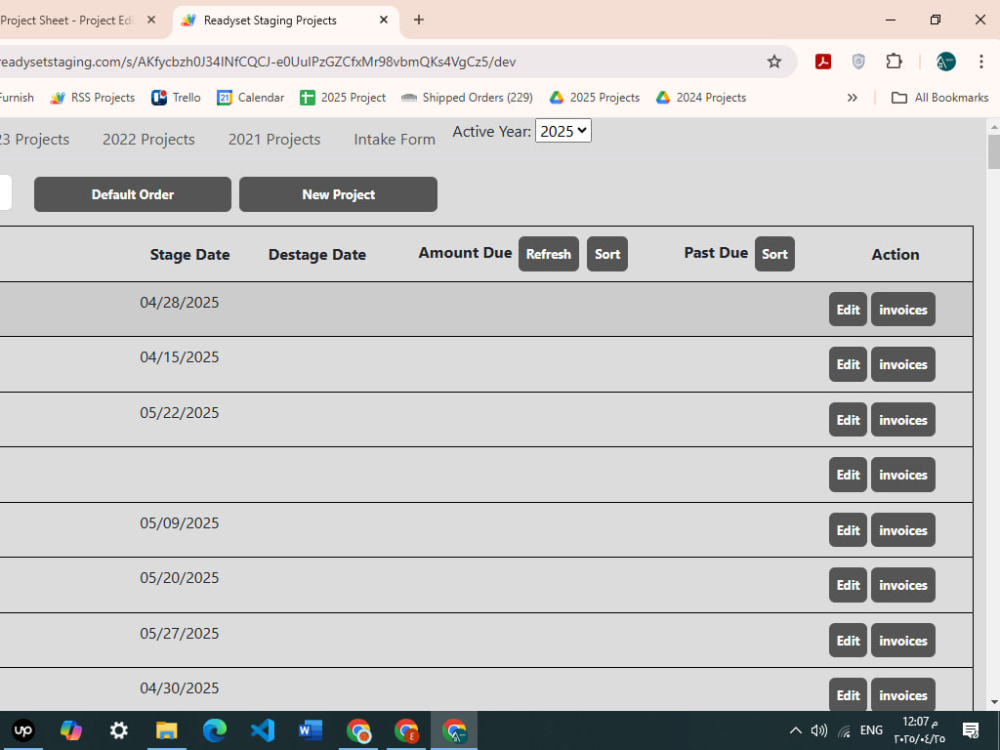Viewport: 1000px width, 750px height.
Task: Edit the project staged 04/28/2025
Action: [x=848, y=309]
